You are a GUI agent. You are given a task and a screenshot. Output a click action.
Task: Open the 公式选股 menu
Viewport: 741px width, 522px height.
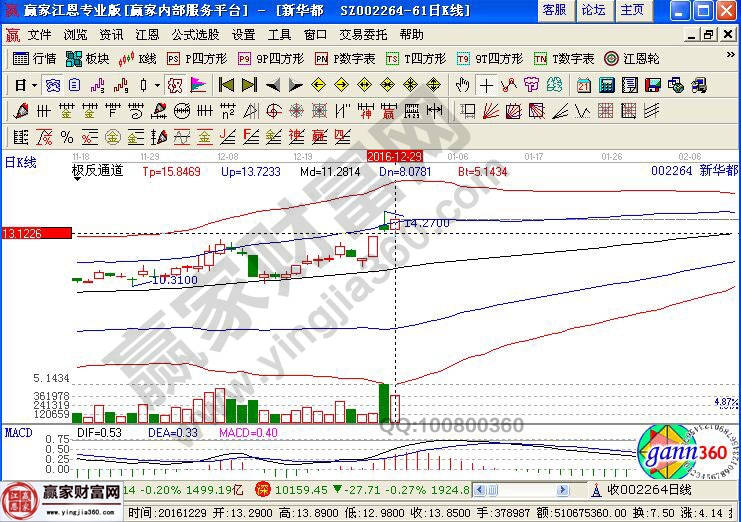pyautogui.click(x=195, y=33)
